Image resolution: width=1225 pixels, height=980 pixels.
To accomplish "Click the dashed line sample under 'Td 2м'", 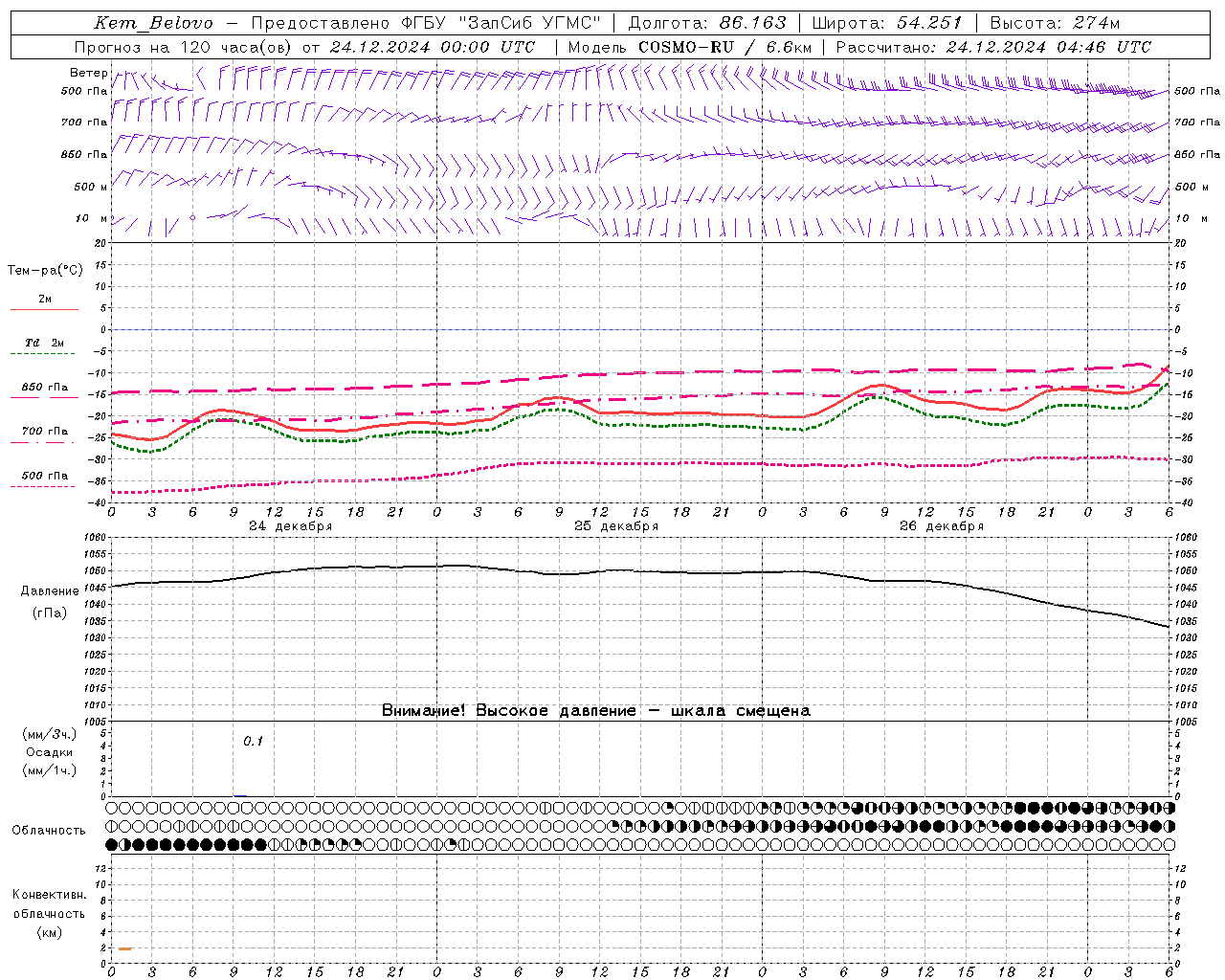I will point(44,354).
